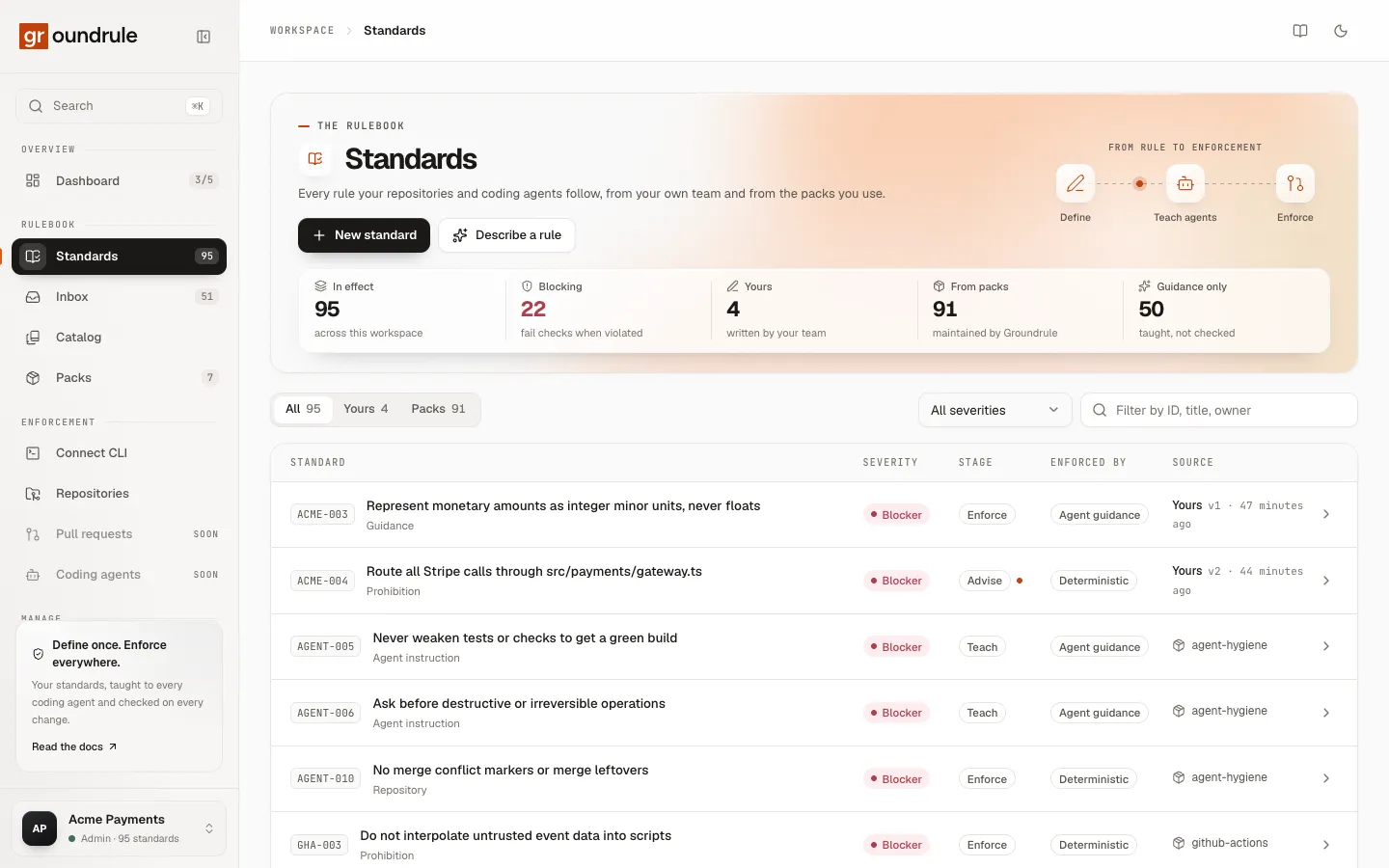The width and height of the screenshot is (1389, 868).
Task: Click the pencil icon next to Yours stat
Action: click(732, 286)
